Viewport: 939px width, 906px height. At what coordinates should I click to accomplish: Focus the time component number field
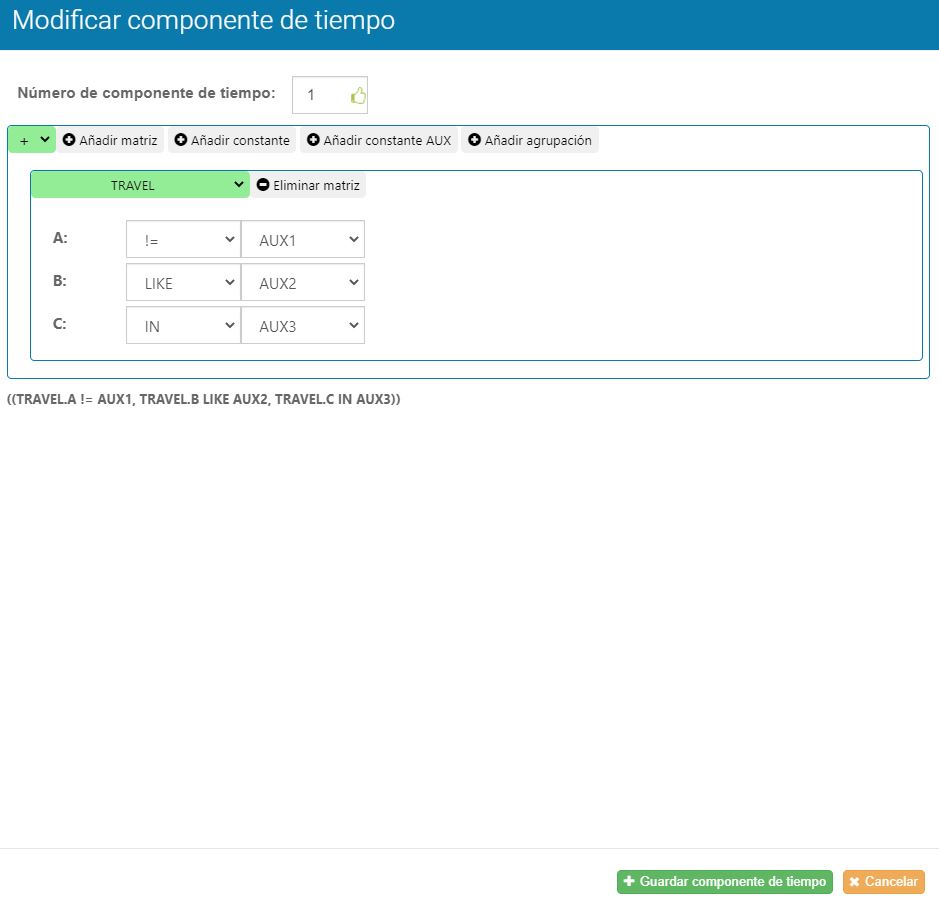pos(320,96)
